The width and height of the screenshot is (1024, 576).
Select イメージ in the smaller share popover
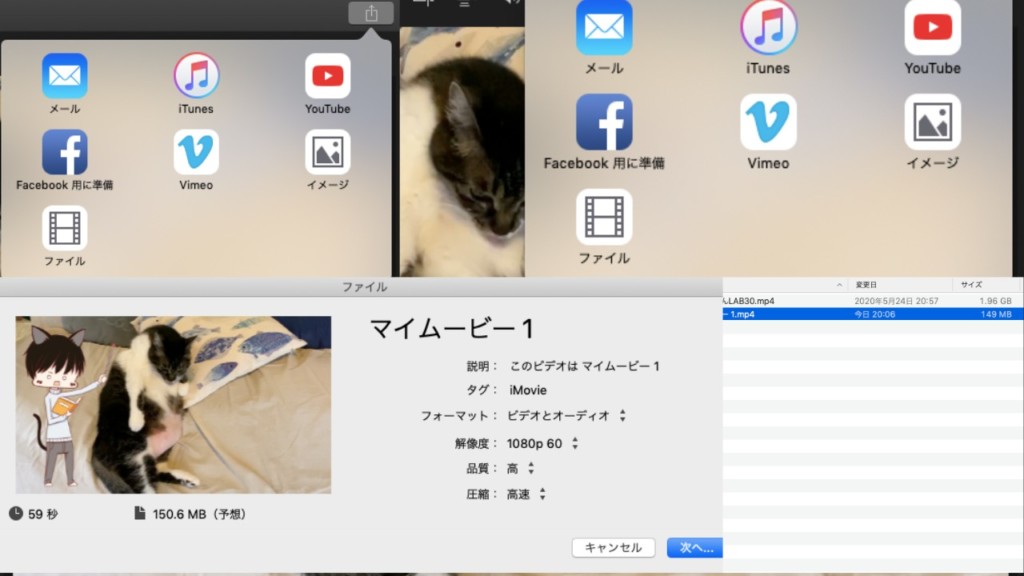tap(327, 160)
